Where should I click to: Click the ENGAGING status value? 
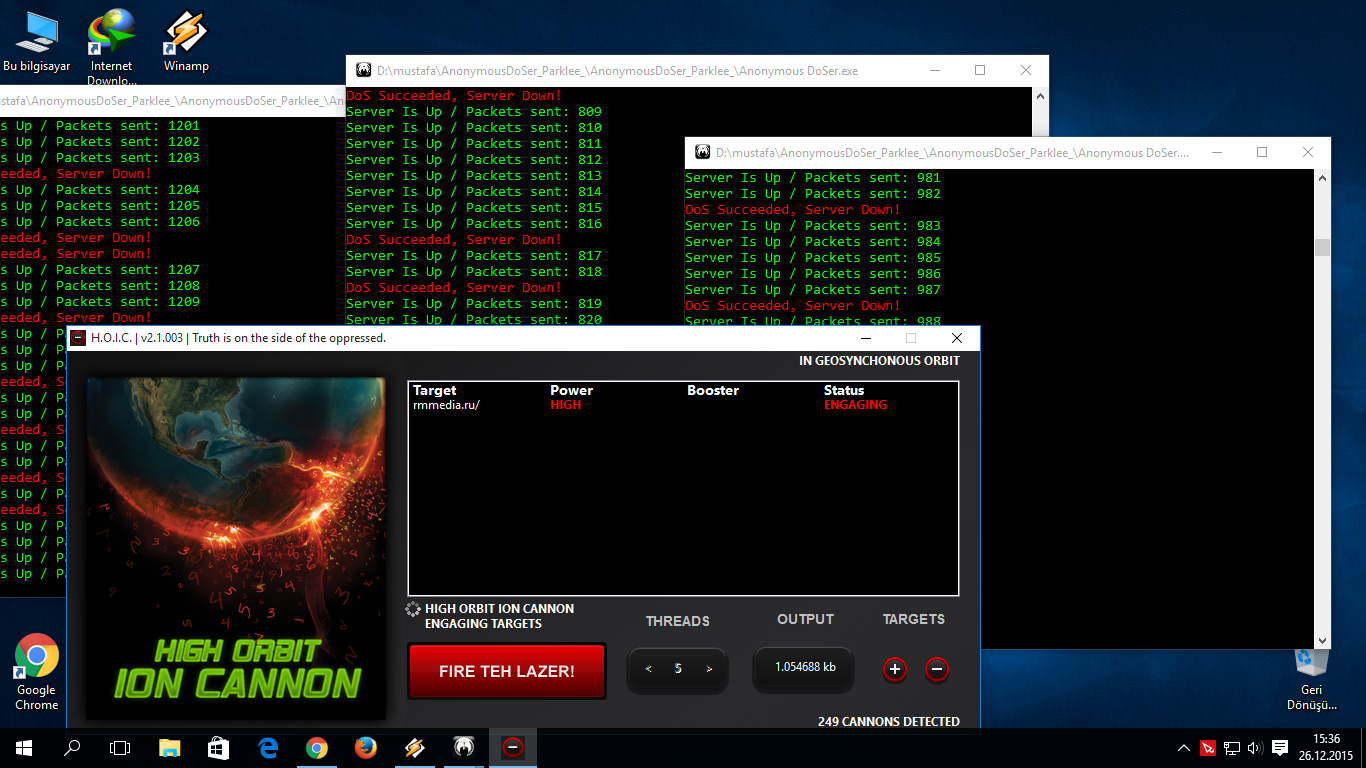[855, 405]
